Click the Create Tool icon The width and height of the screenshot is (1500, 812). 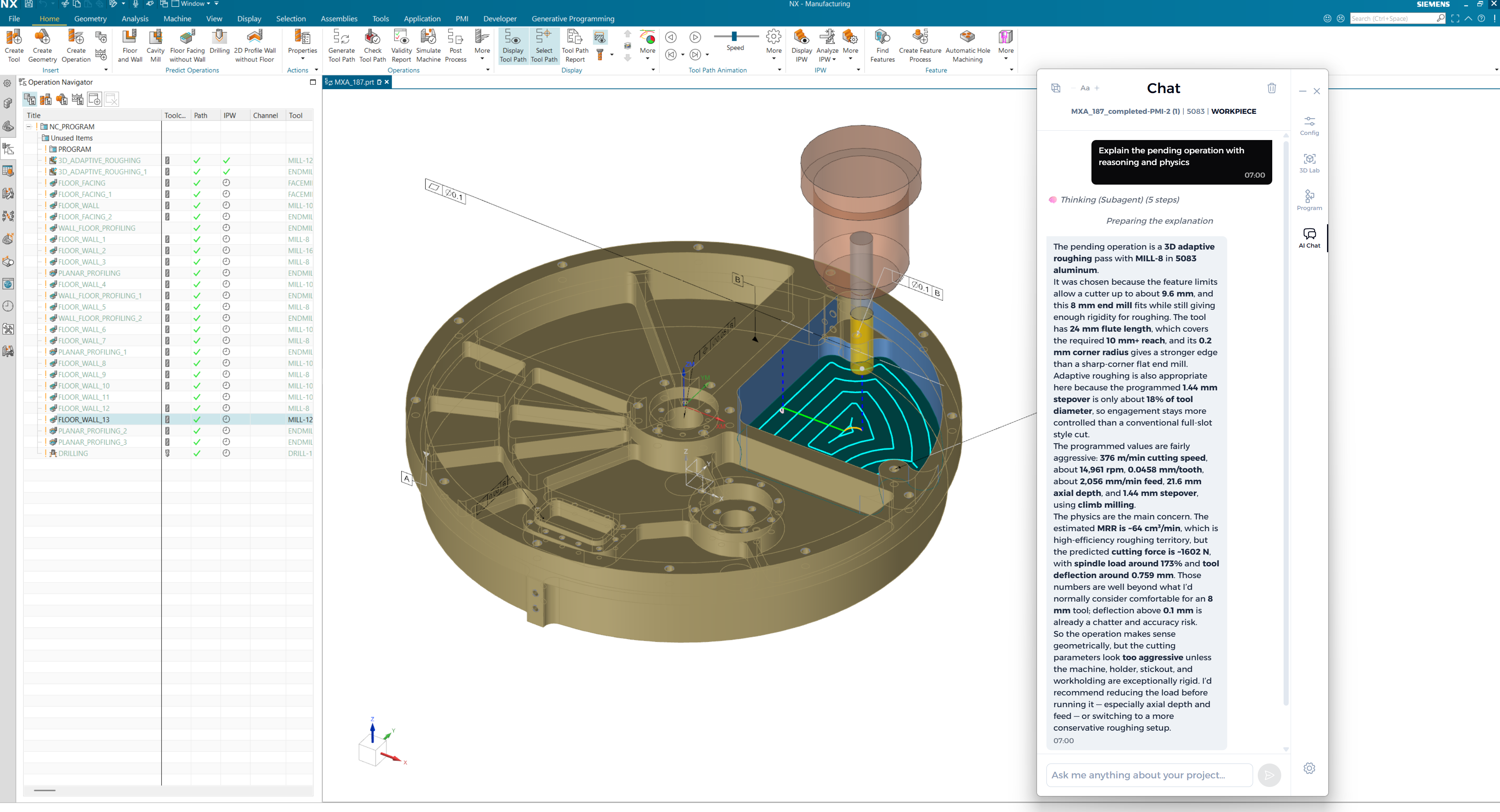pyautogui.click(x=14, y=45)
